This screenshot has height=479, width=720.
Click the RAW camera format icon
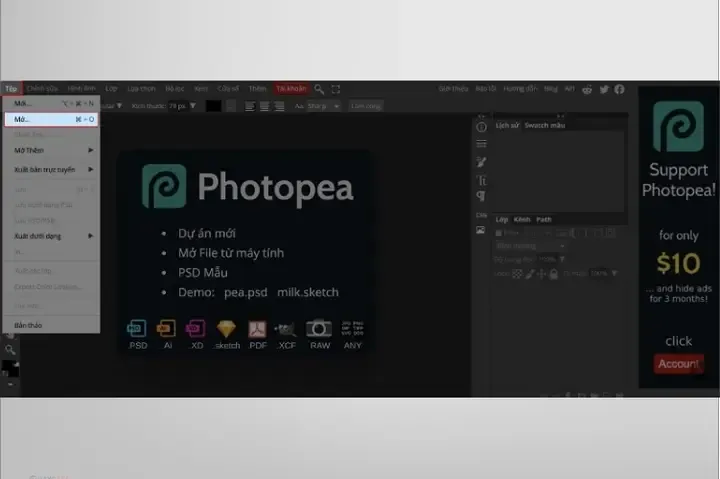coord(319,330)
